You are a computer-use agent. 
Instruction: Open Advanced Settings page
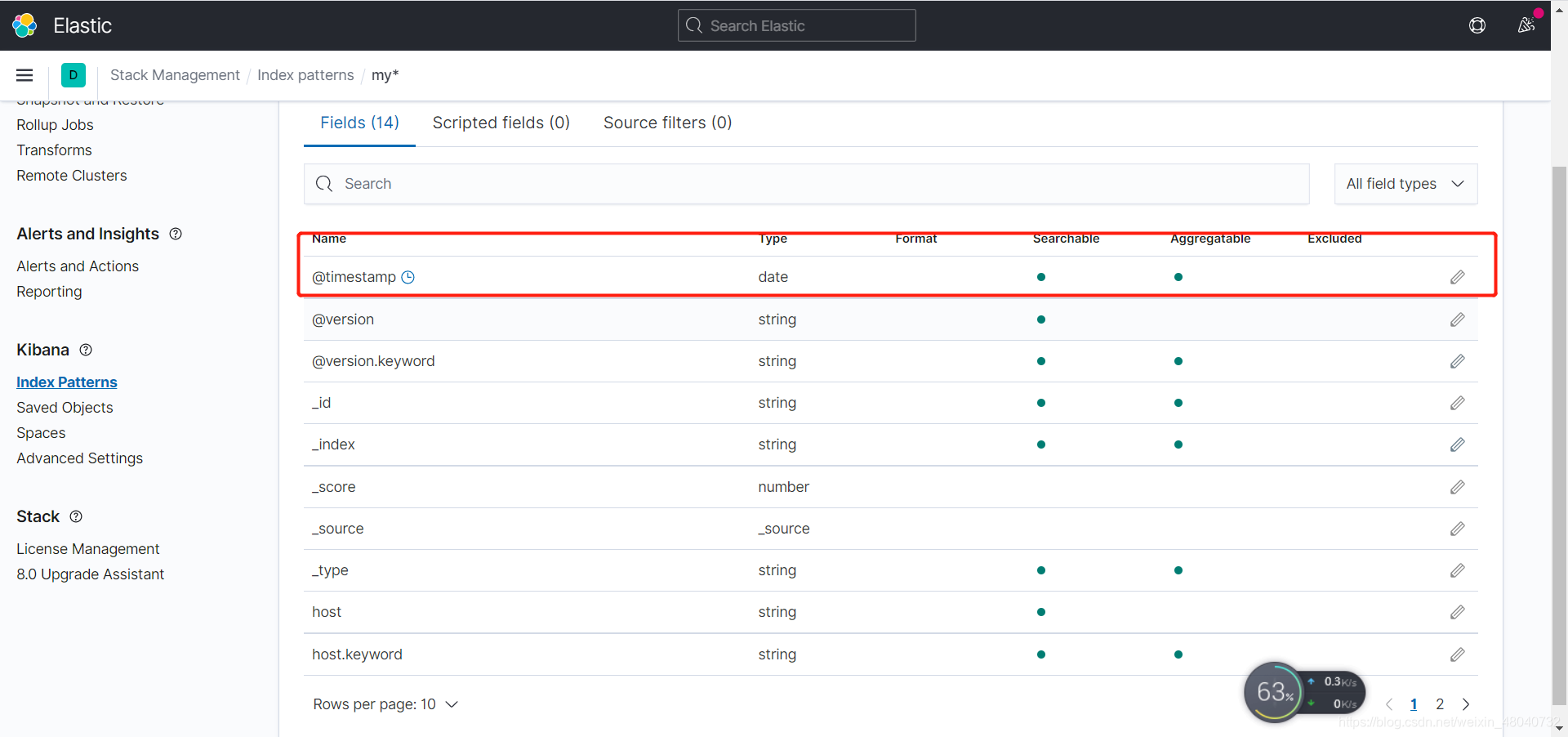79,458
